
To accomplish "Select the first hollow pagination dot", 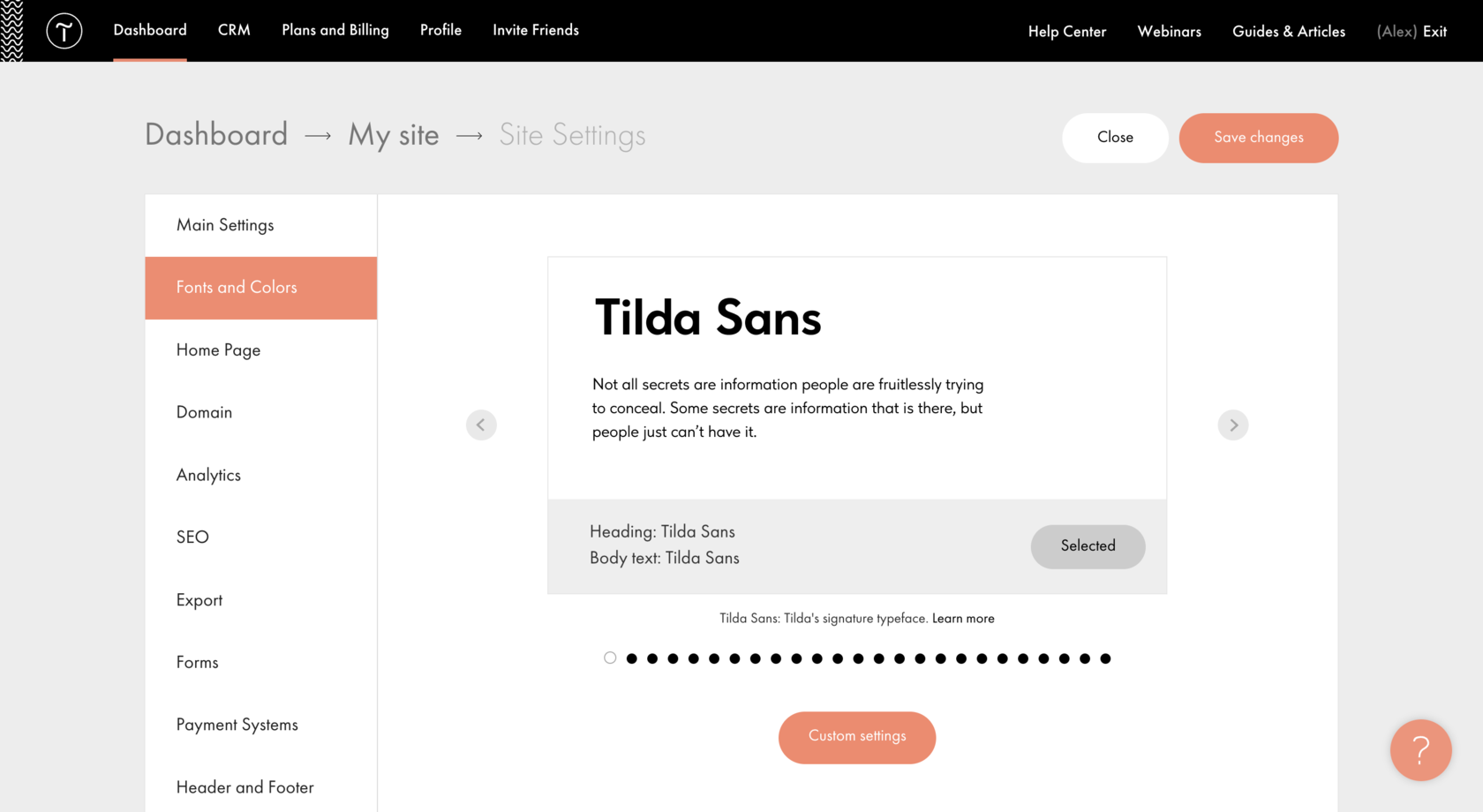I will (x=610, y=658).
